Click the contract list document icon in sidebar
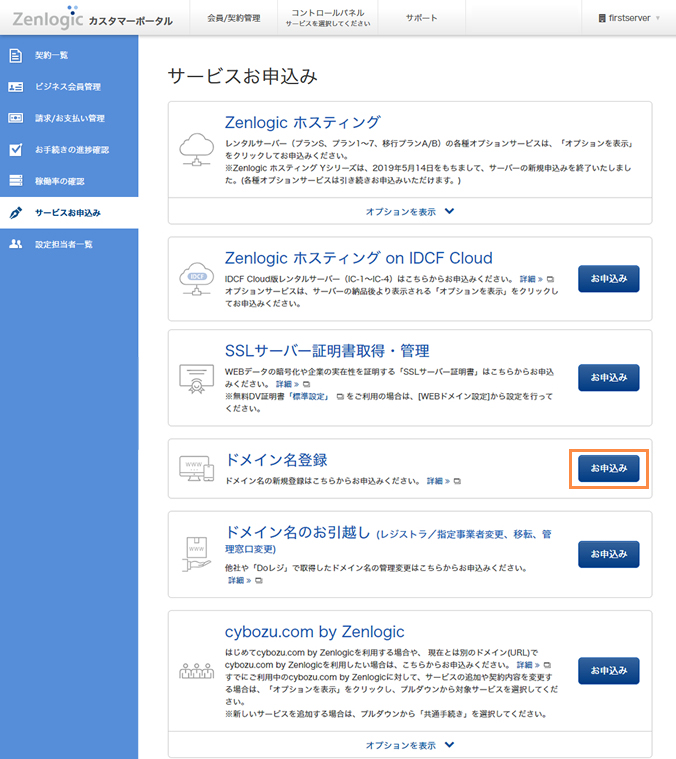 point(15,55)
